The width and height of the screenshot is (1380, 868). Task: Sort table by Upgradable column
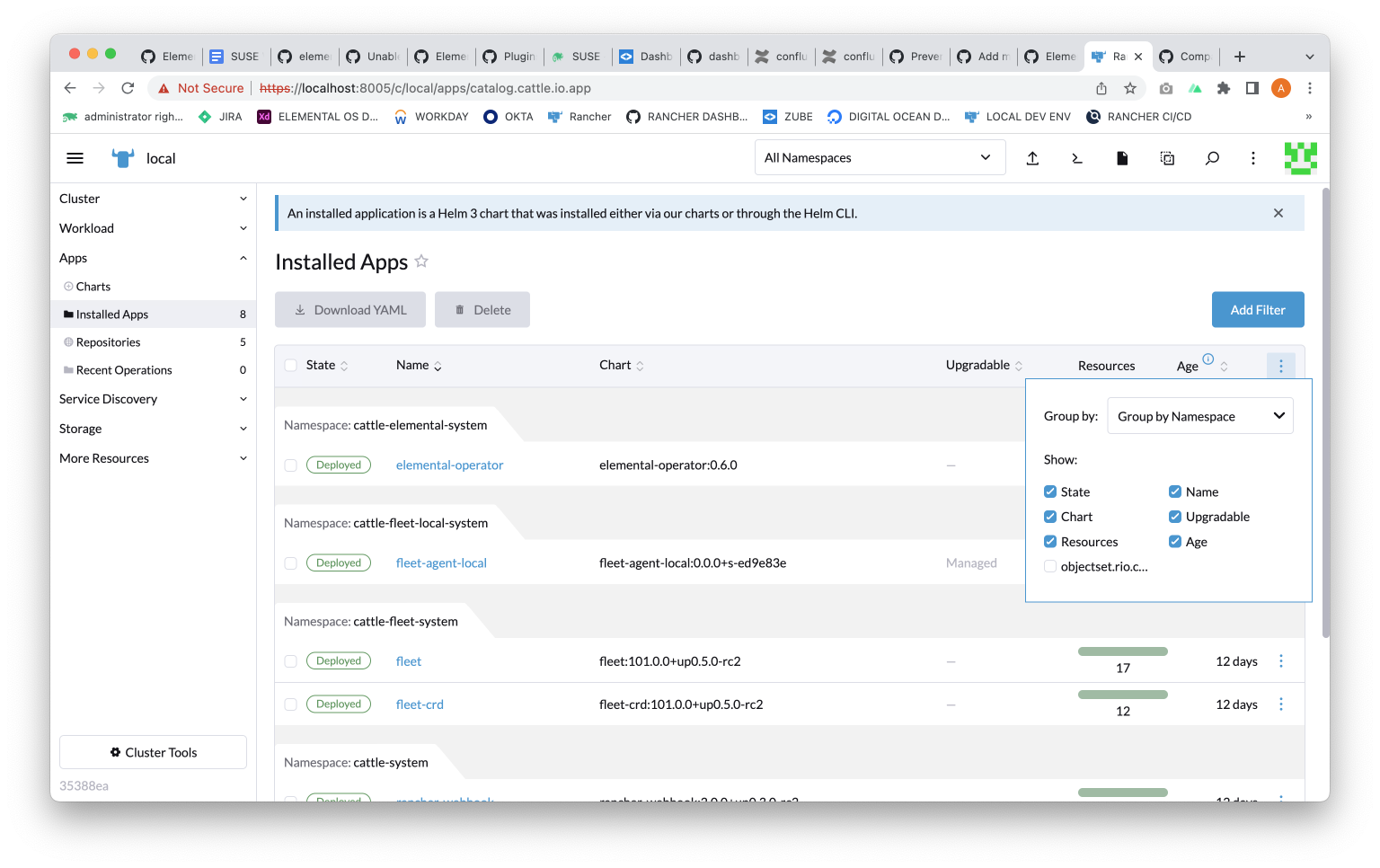point(984,365)
